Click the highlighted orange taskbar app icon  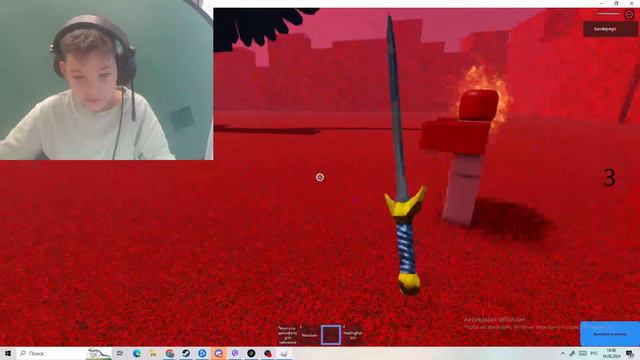point(219,353)
